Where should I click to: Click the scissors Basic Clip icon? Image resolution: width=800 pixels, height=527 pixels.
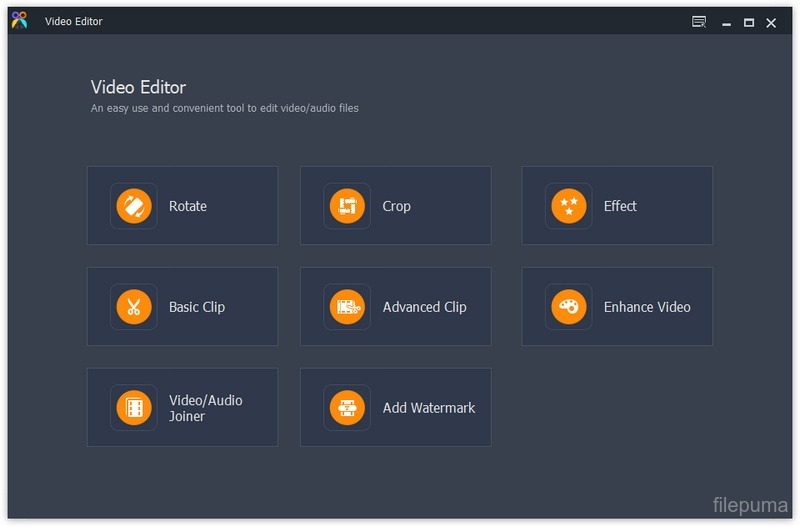coord(133,307)
